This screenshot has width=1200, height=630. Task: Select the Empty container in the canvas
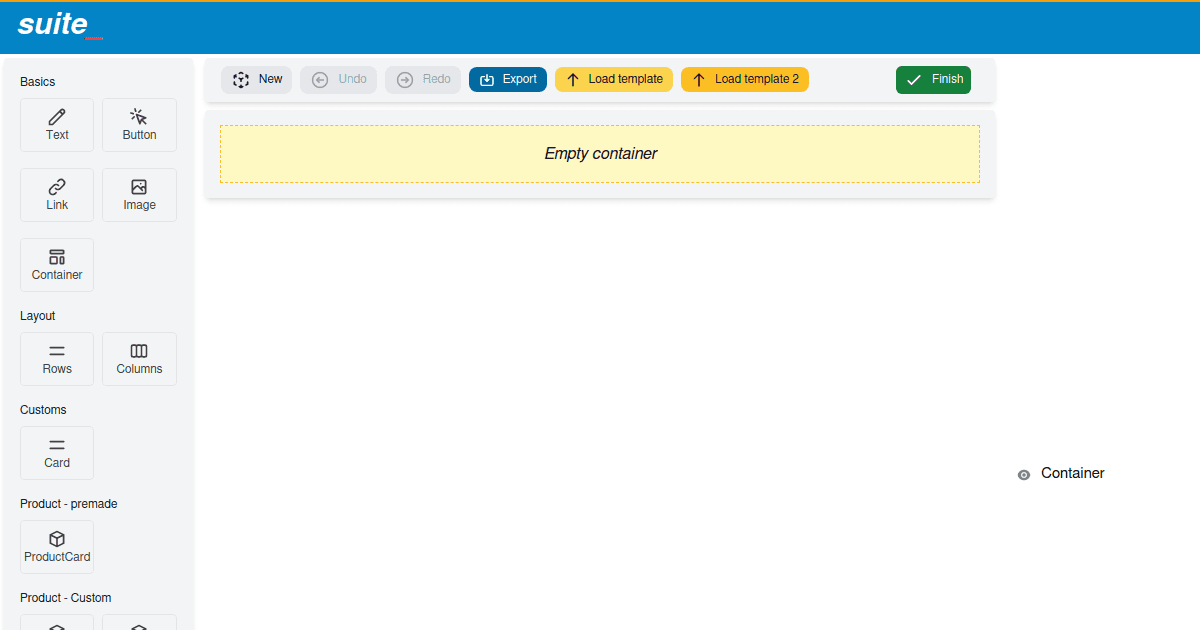click(x=600, y=154)
